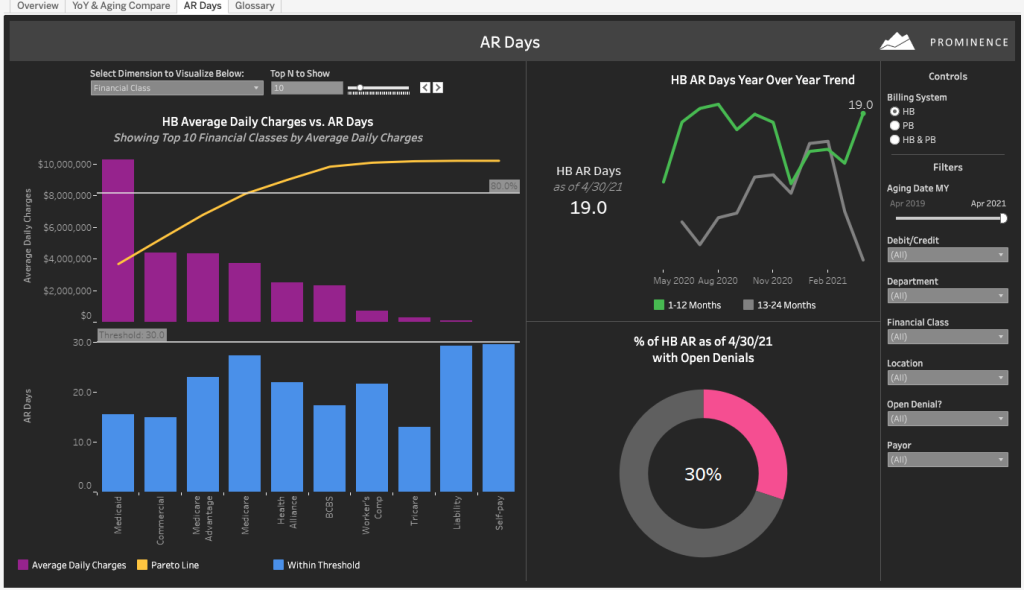Viewport: 1024px width, 590px height.
Task: Open the Glossary tab
Action: [x=254, y=5]
